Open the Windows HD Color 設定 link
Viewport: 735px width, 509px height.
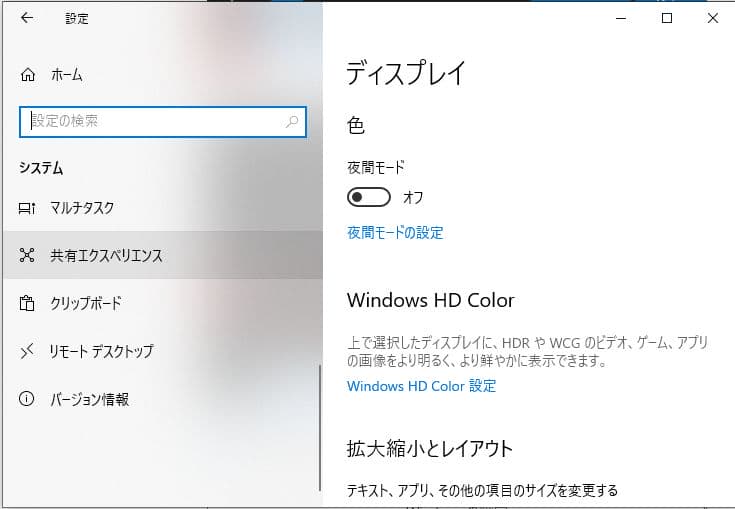pos(421,386)
